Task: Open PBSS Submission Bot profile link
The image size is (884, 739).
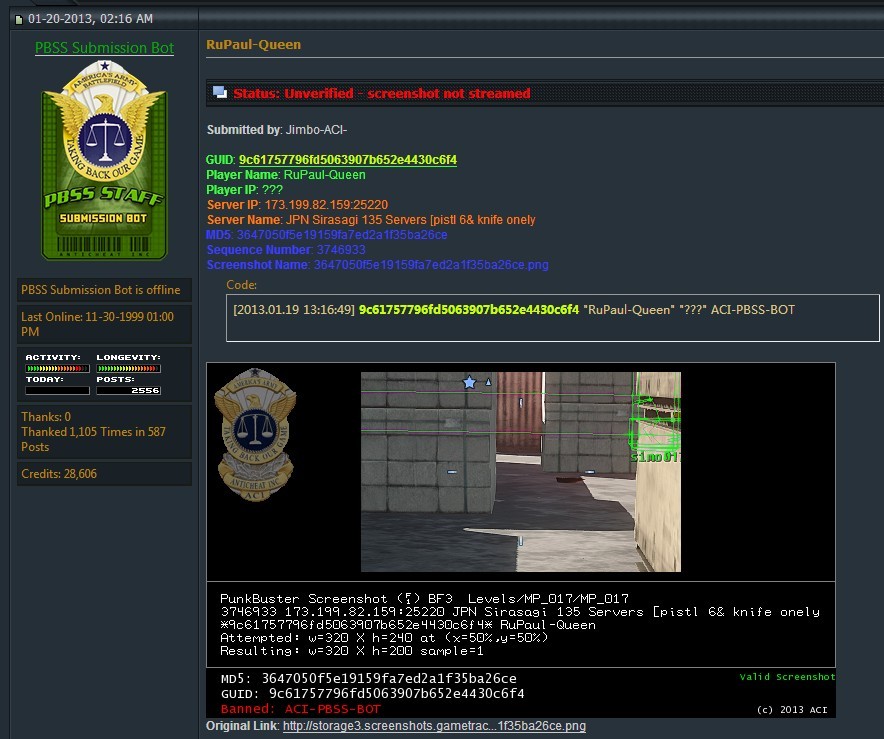Action: pyautogui.click(x=104, y=48)
